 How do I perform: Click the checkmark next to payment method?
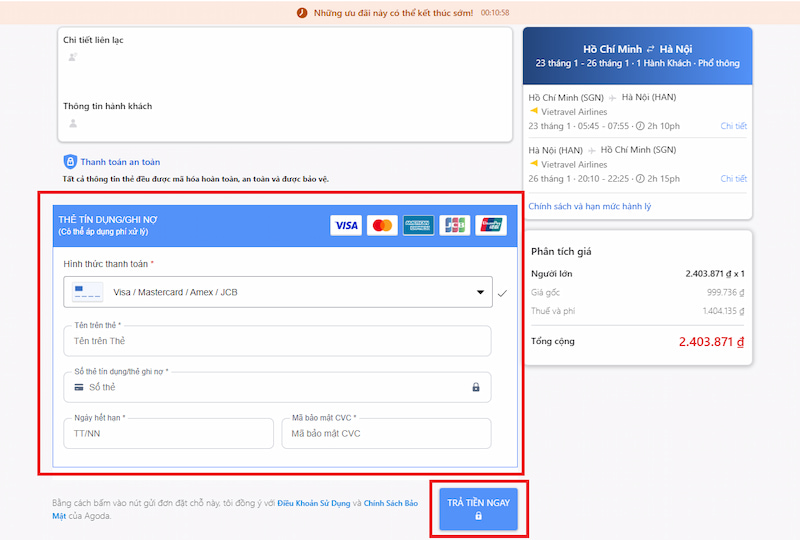click(x=502, y=293)
